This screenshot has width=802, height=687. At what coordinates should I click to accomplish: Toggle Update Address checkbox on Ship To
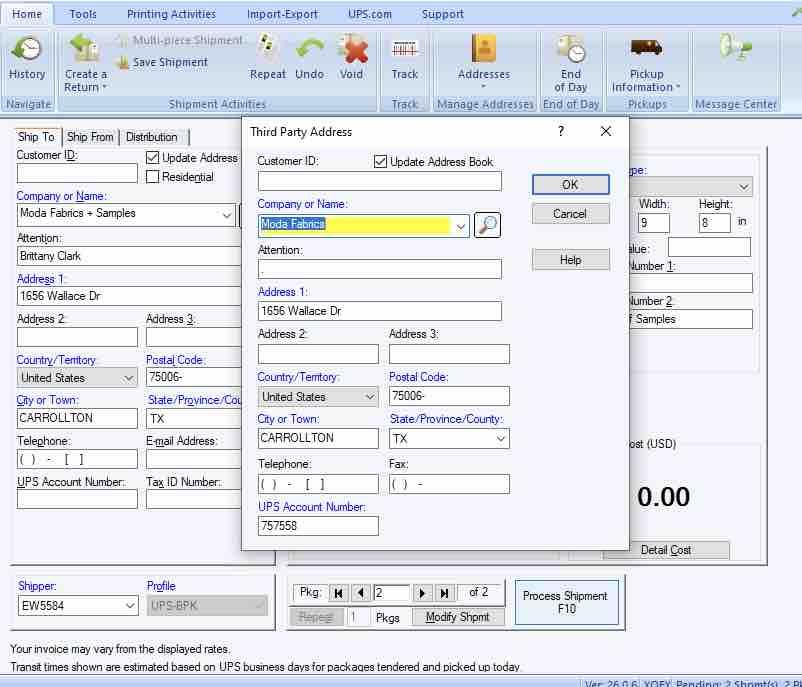tap(153, 158)
